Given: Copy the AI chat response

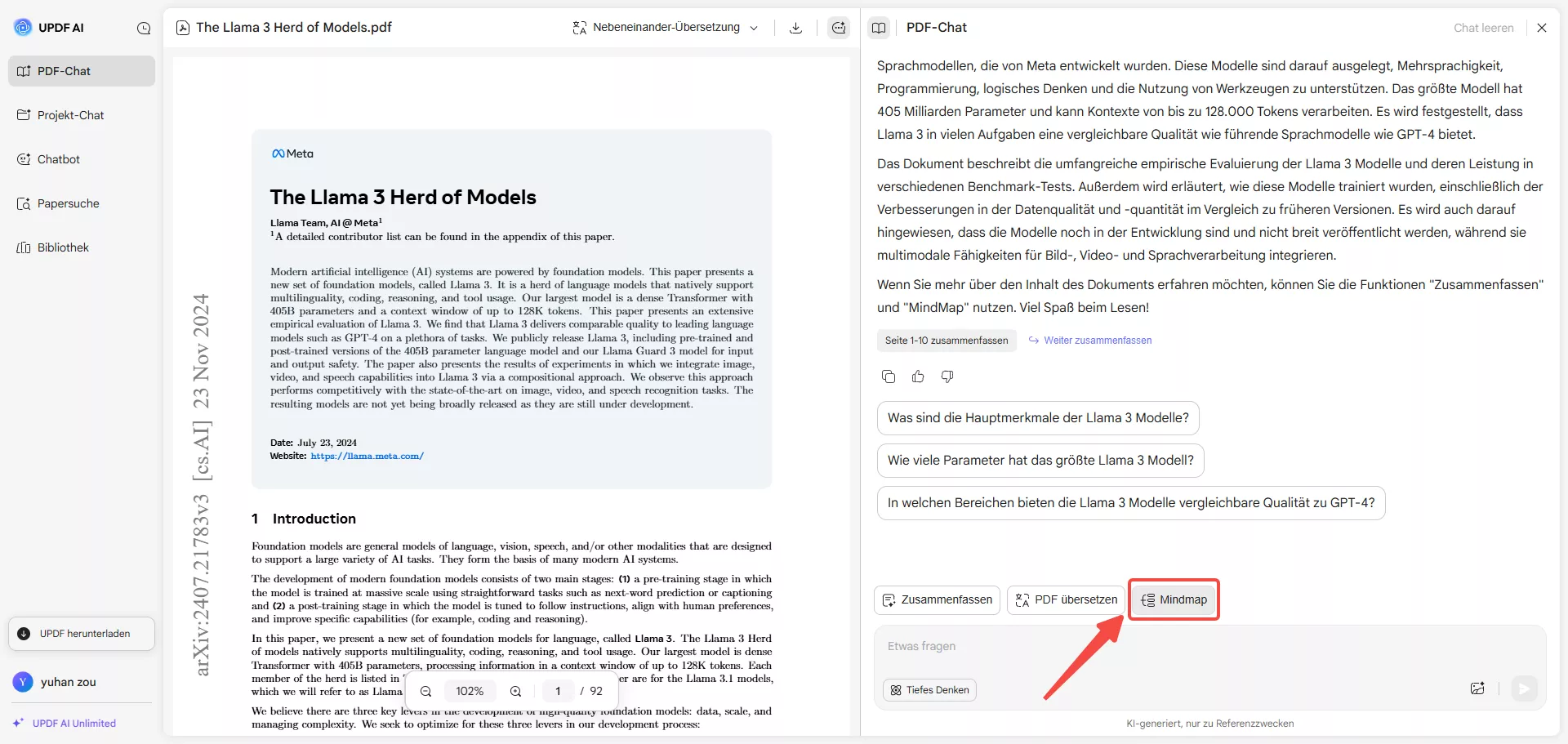Looking at the screenshot, I should tap(889, 376).
